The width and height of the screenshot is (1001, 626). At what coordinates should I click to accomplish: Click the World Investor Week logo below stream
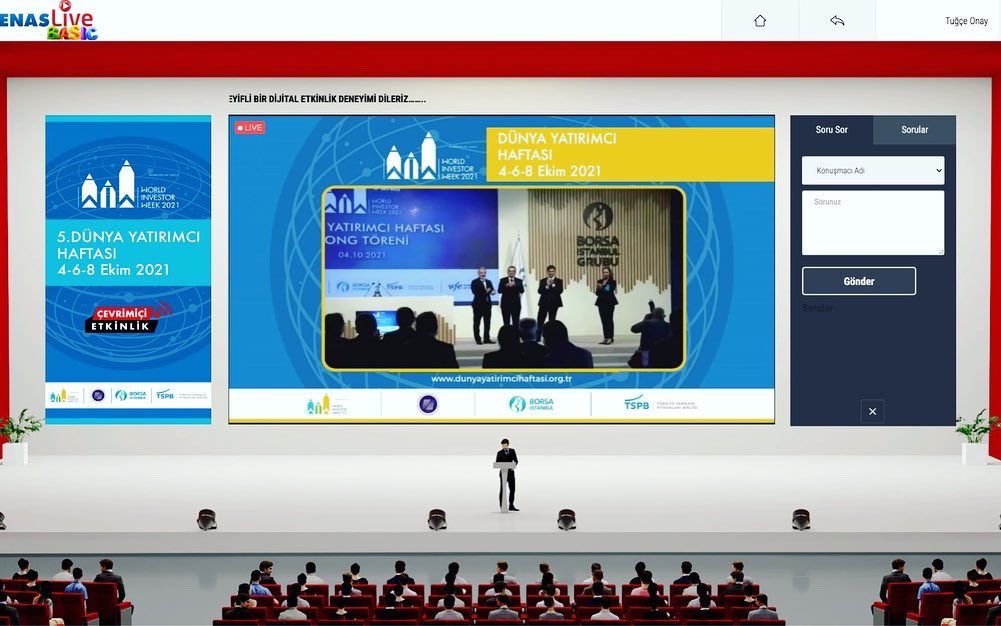pyautogui.click(x=327, y=405)
